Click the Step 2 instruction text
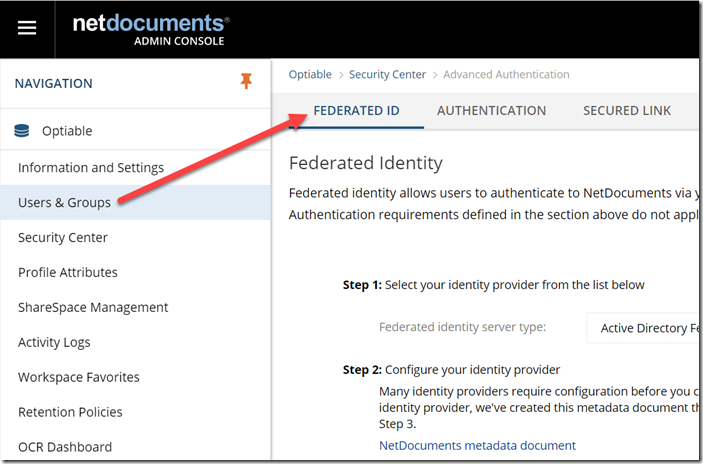703x464 pixels. tap(451, 370)
